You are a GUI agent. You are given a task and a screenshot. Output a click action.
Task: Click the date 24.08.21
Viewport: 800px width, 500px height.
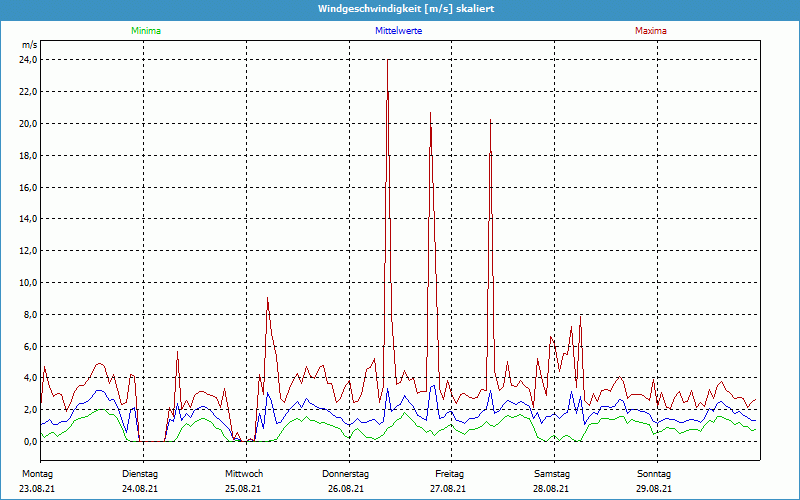point(140,489)
